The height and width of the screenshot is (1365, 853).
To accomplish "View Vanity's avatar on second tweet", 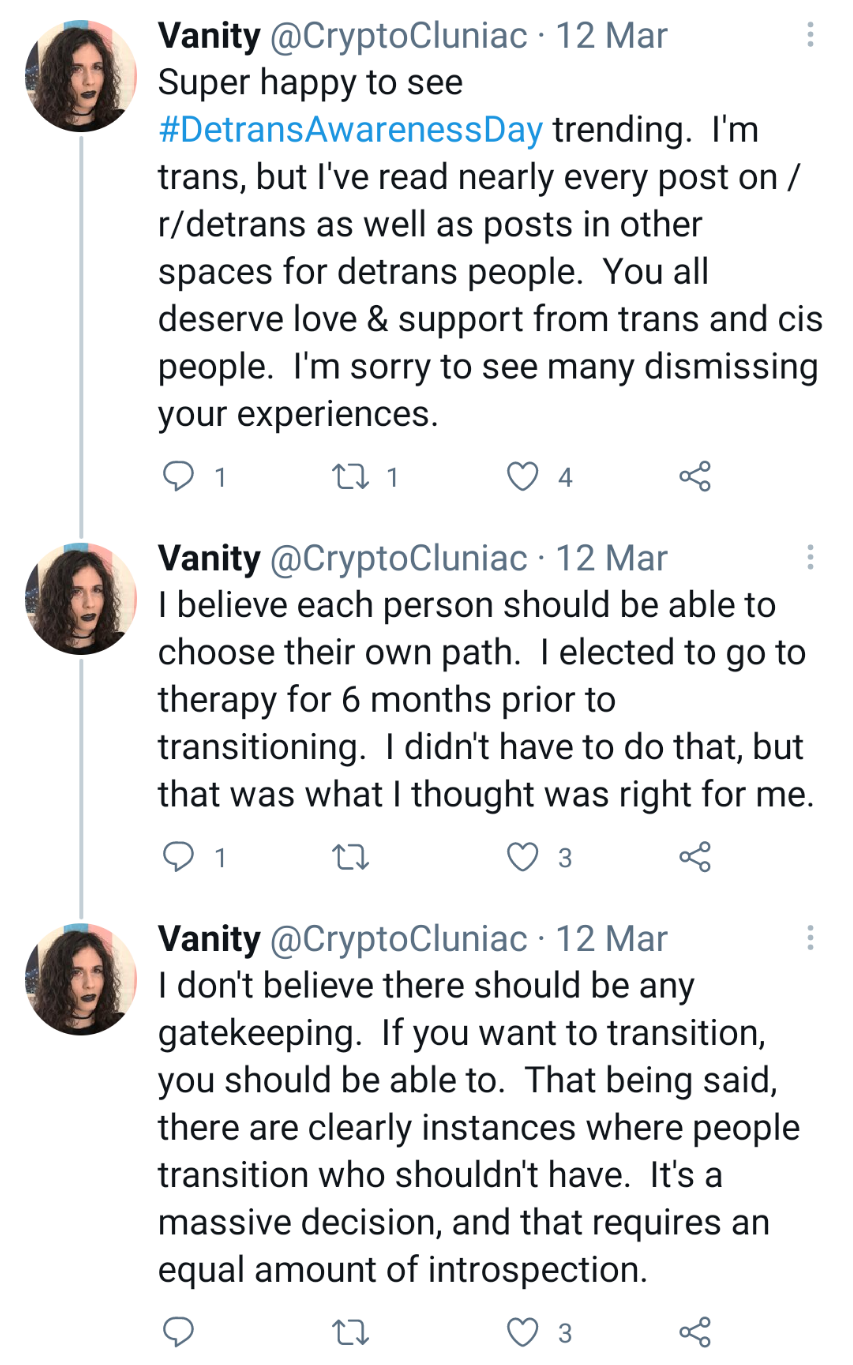I will (81, 598).
